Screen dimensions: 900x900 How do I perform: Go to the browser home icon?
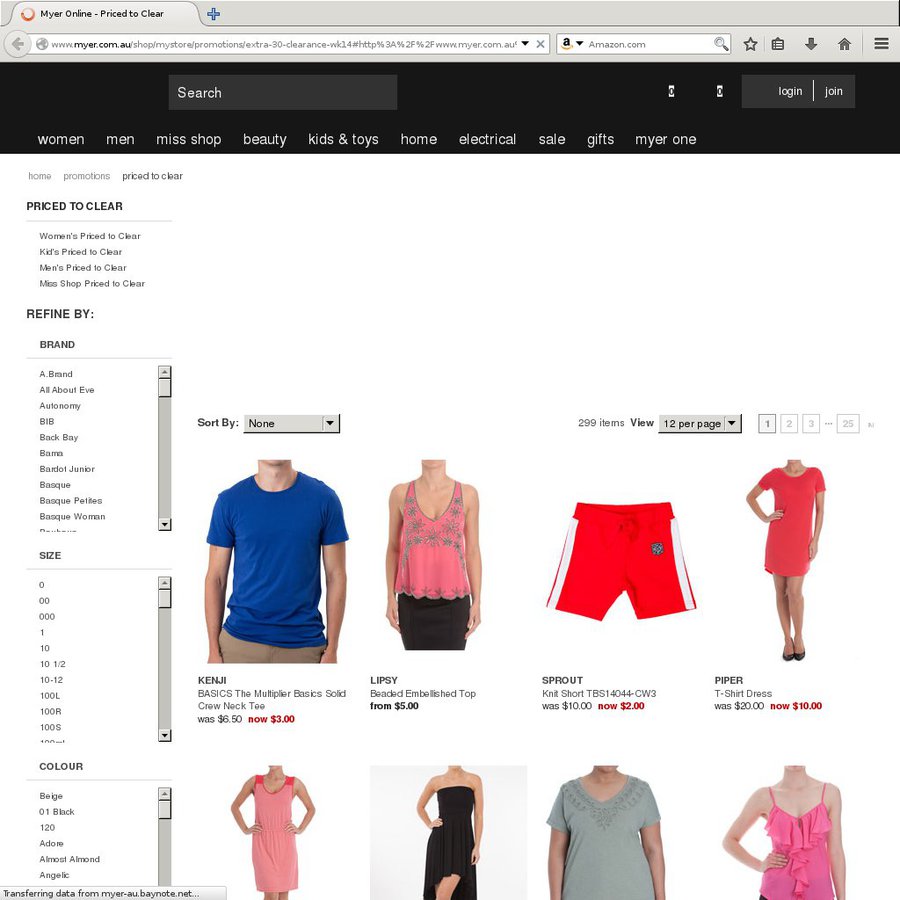coord(844,44)
